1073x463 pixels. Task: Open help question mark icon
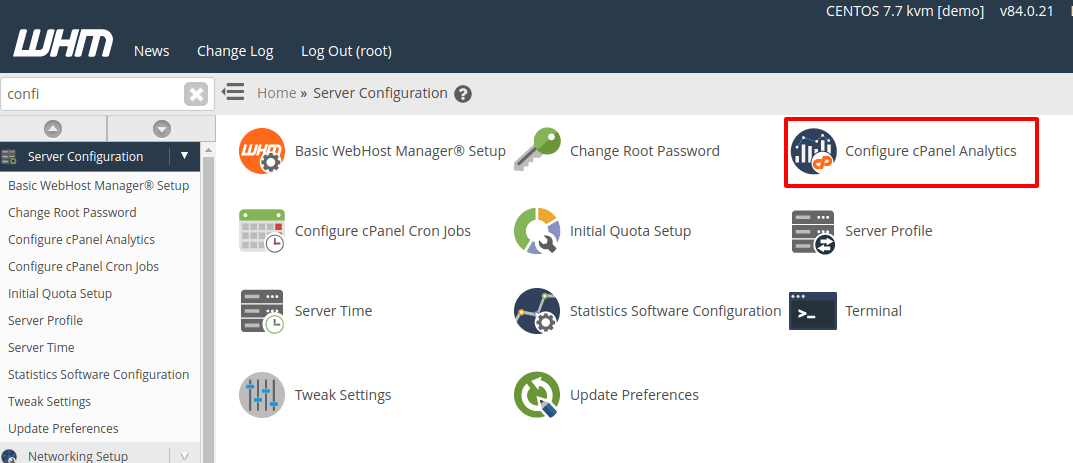click(x=463, y=94)
